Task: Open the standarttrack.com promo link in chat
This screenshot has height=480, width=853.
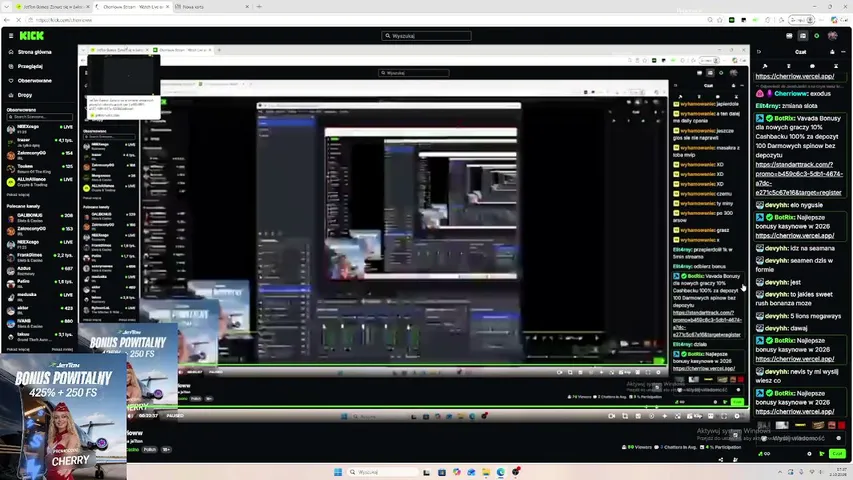Action: point(799,179)
